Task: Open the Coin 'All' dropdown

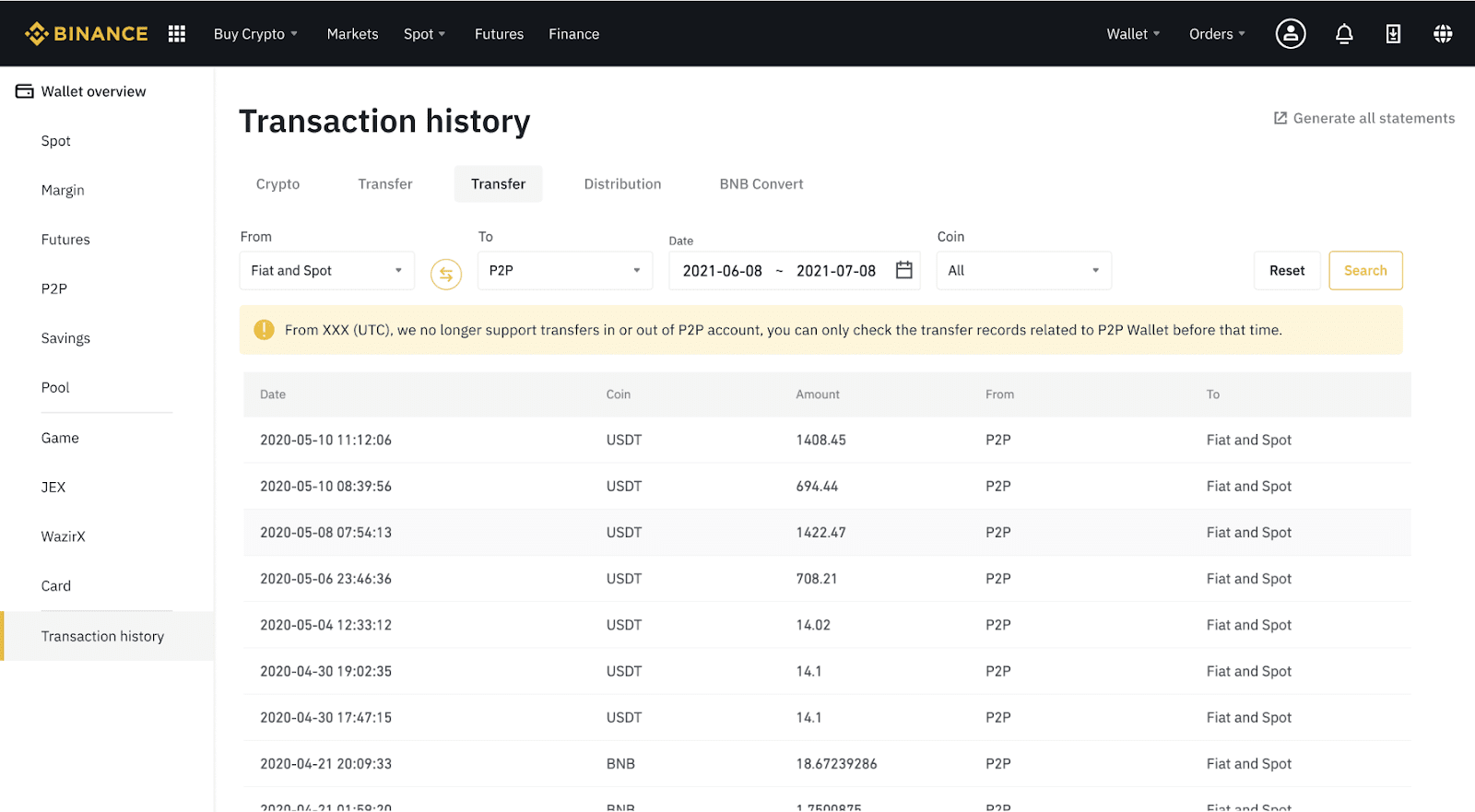Action: 1023,271
